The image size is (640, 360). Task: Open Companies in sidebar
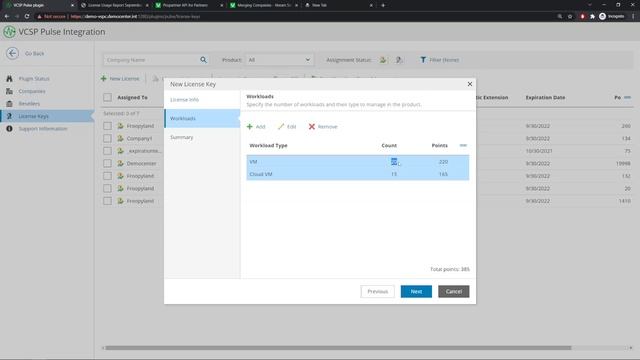coord(32,91)
